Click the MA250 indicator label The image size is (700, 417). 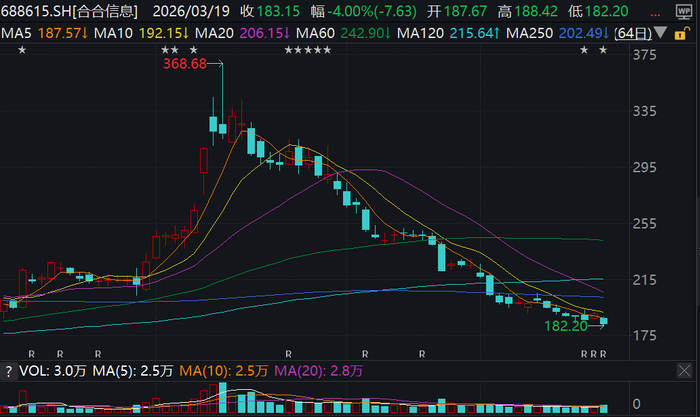pos(529,33)
